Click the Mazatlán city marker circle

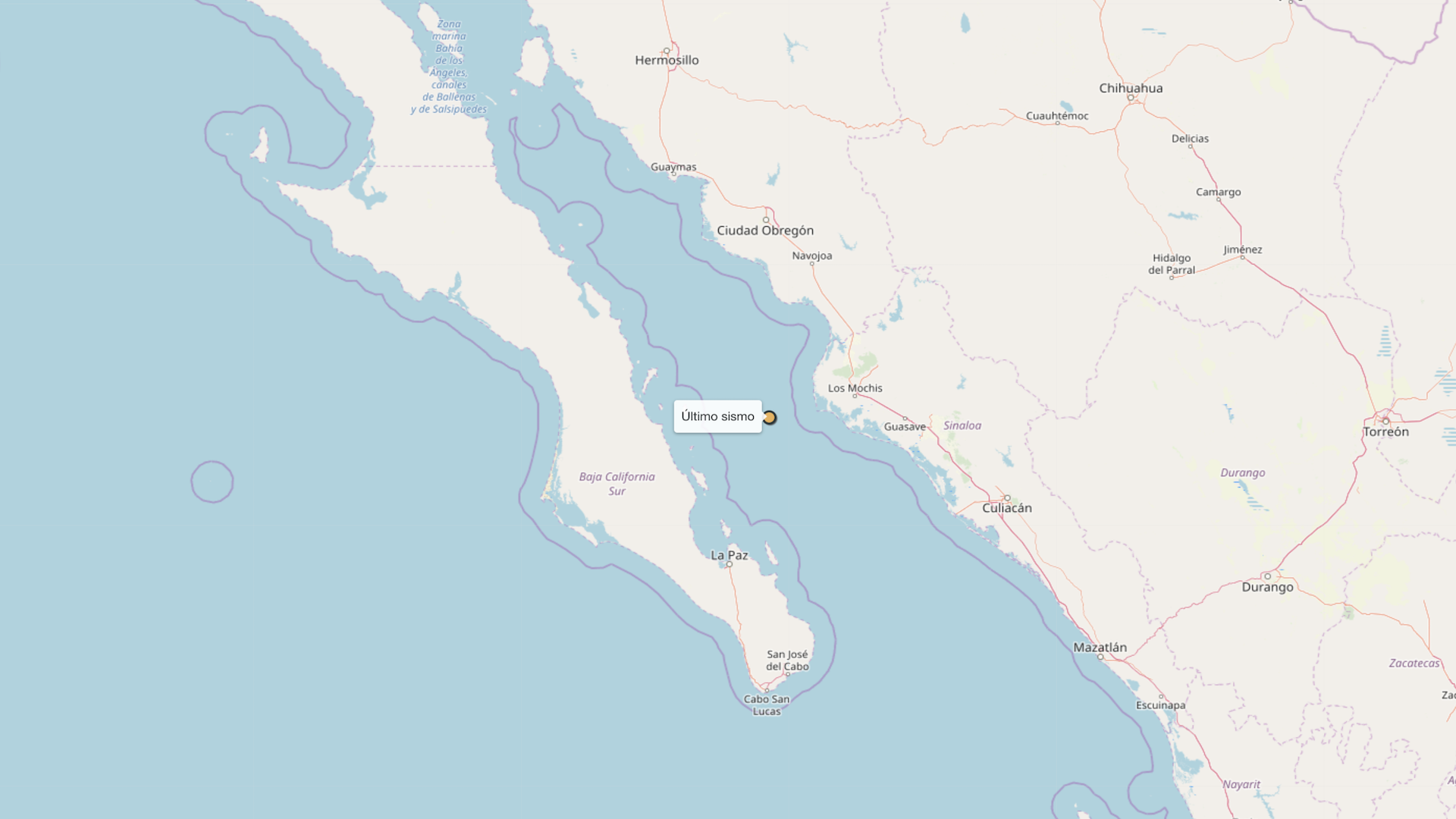[1100, 657]
